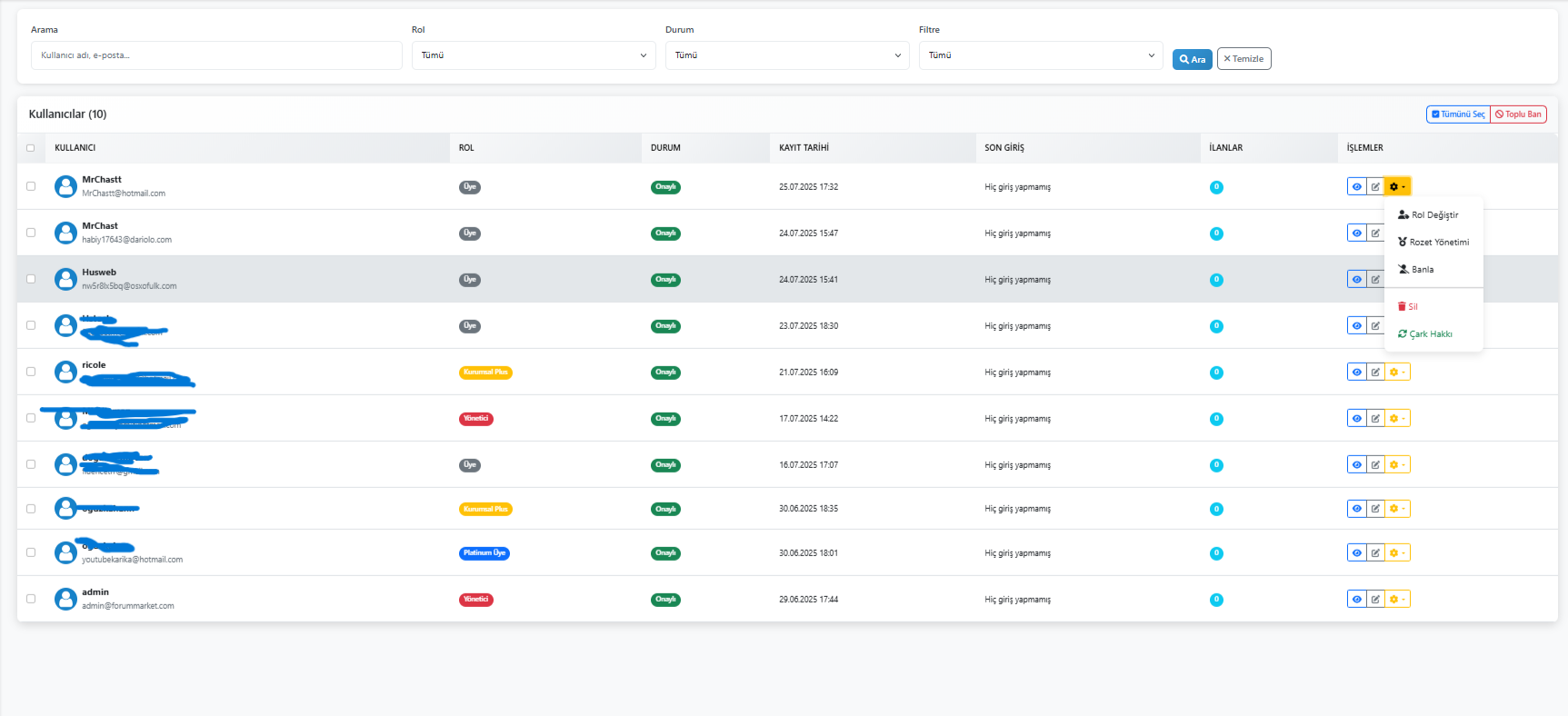Open gear dropdown for 17.07.2025 14:22 row

[1397, 419]
